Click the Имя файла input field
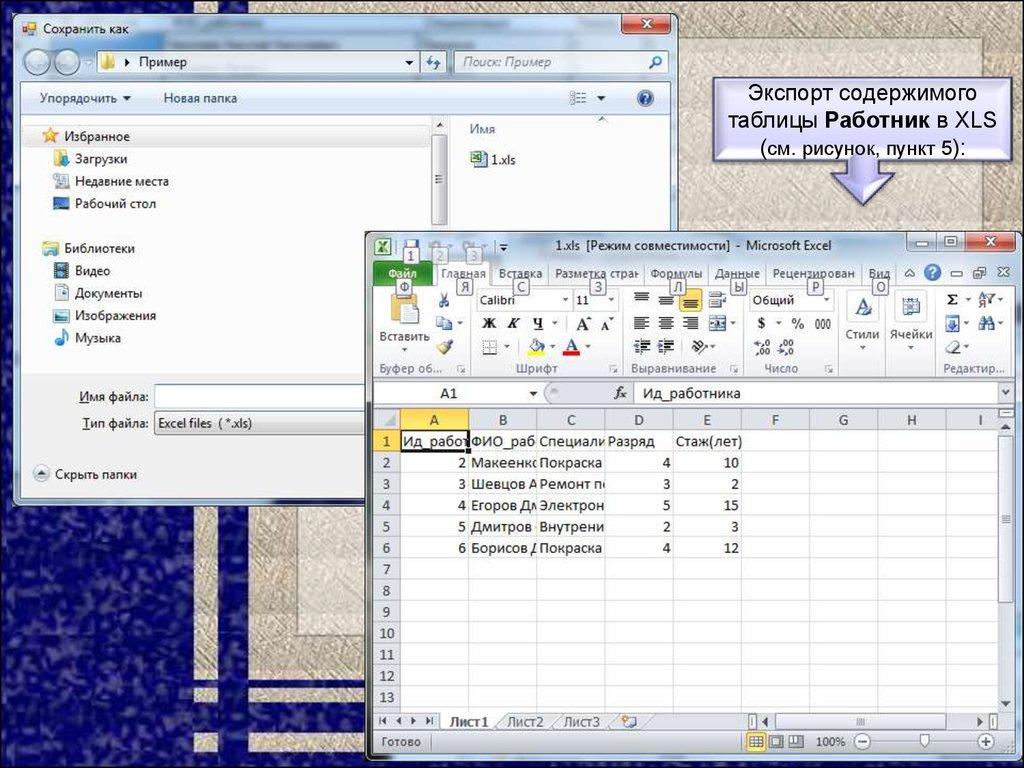The width and height of the screenshot is (1024, 768). [260, 397]
